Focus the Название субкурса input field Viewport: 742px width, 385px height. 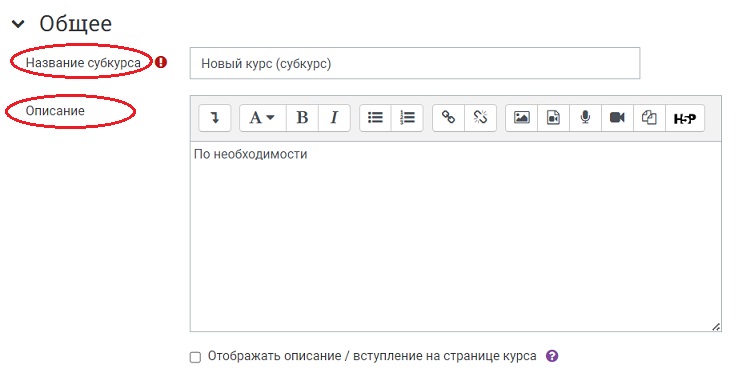pos(415,63)
